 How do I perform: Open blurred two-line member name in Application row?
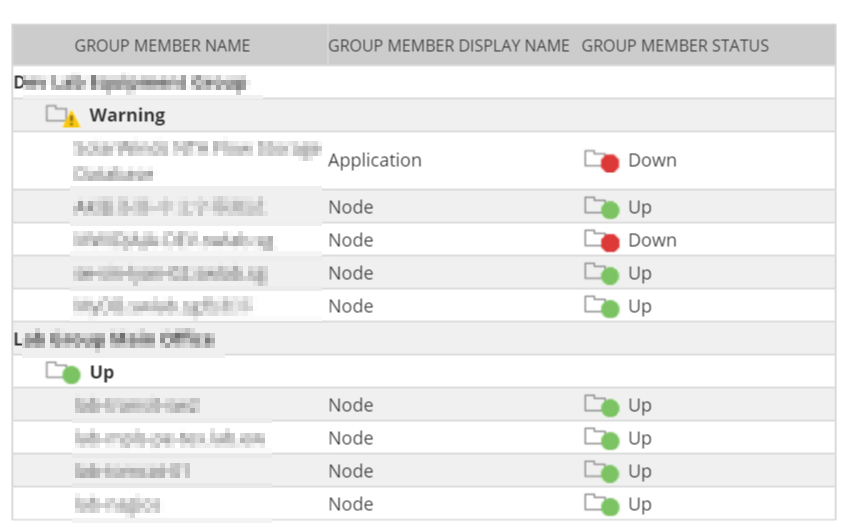pyautogui.click(x=197, y=161)
